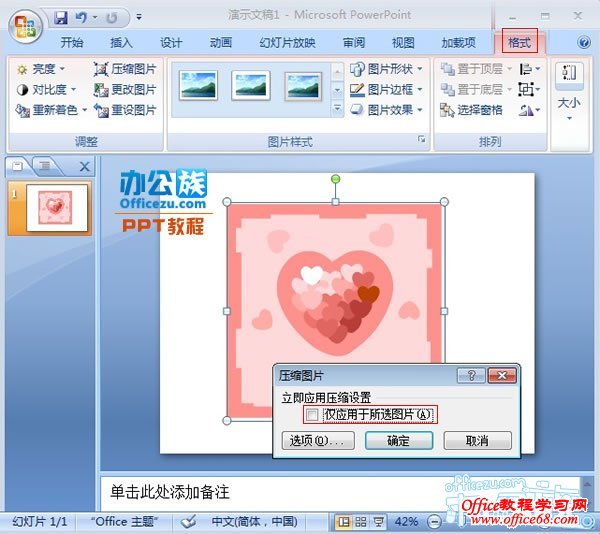The height and width of the screenshot is (534, 600).
Task: Open the 设计 ribbon tab
Action: tap(171, 42)
